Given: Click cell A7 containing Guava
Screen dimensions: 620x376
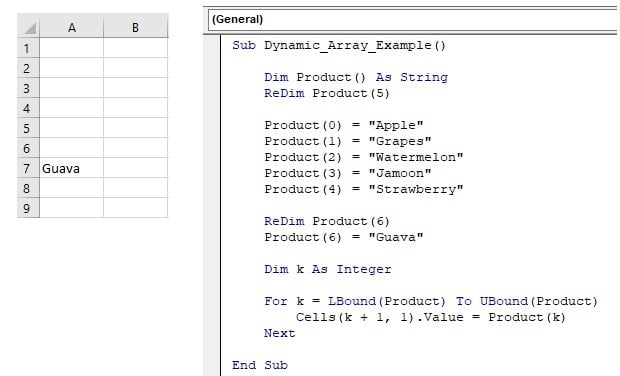Looking at the screenshot, I should [72, 168].
